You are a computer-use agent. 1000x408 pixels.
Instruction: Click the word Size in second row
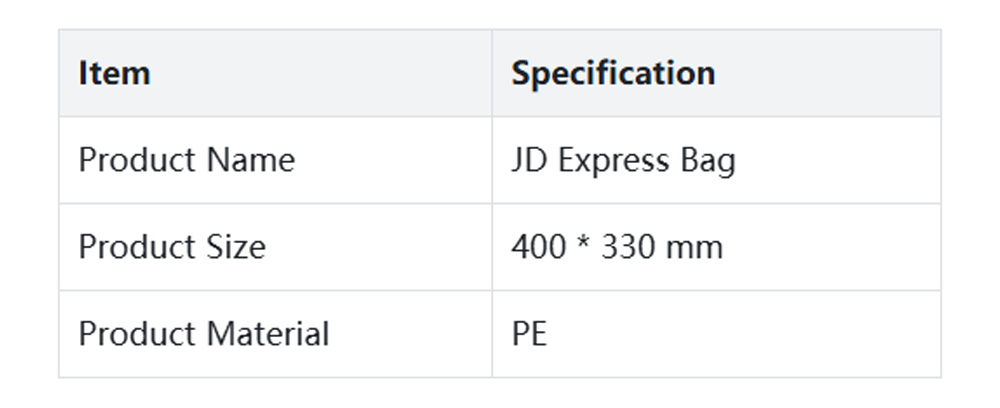[235, 246]
